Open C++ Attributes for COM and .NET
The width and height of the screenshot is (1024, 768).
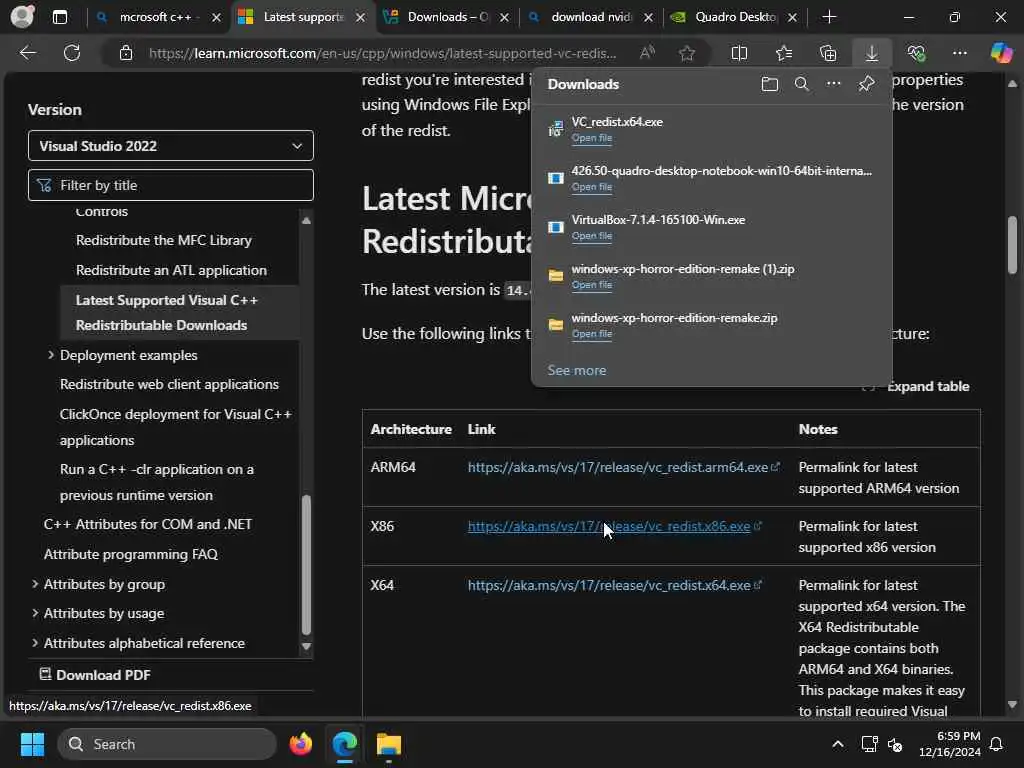[148, 524]
